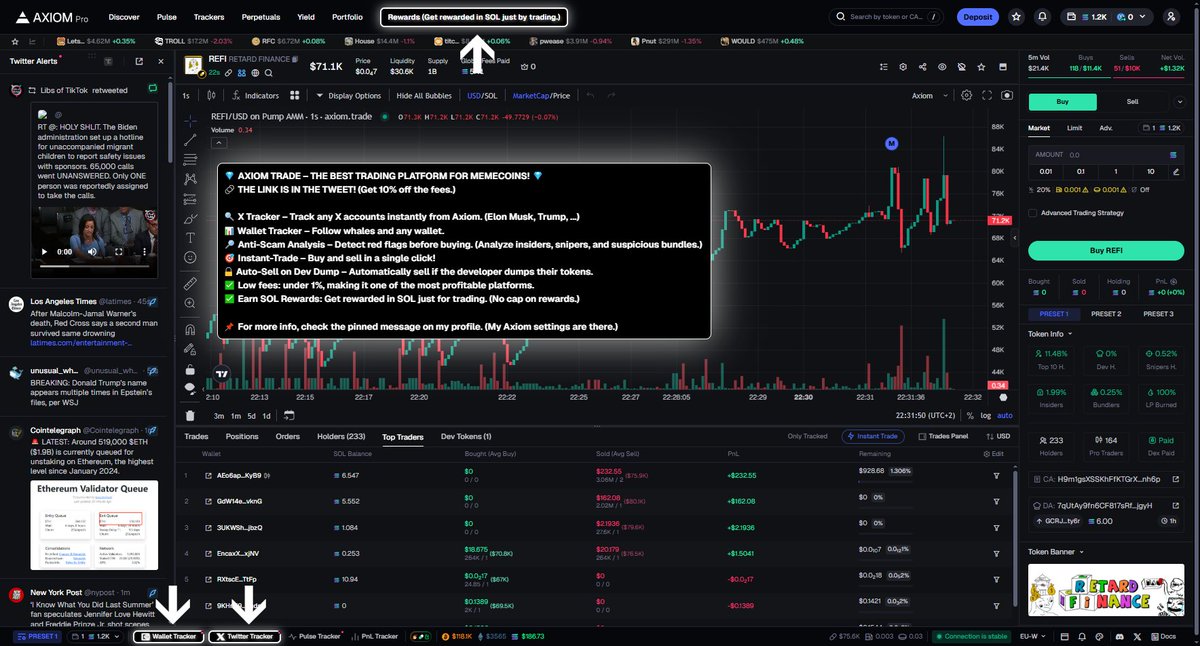Open chart settings gear icon
1200x646 pixels.
coord(966,95)
